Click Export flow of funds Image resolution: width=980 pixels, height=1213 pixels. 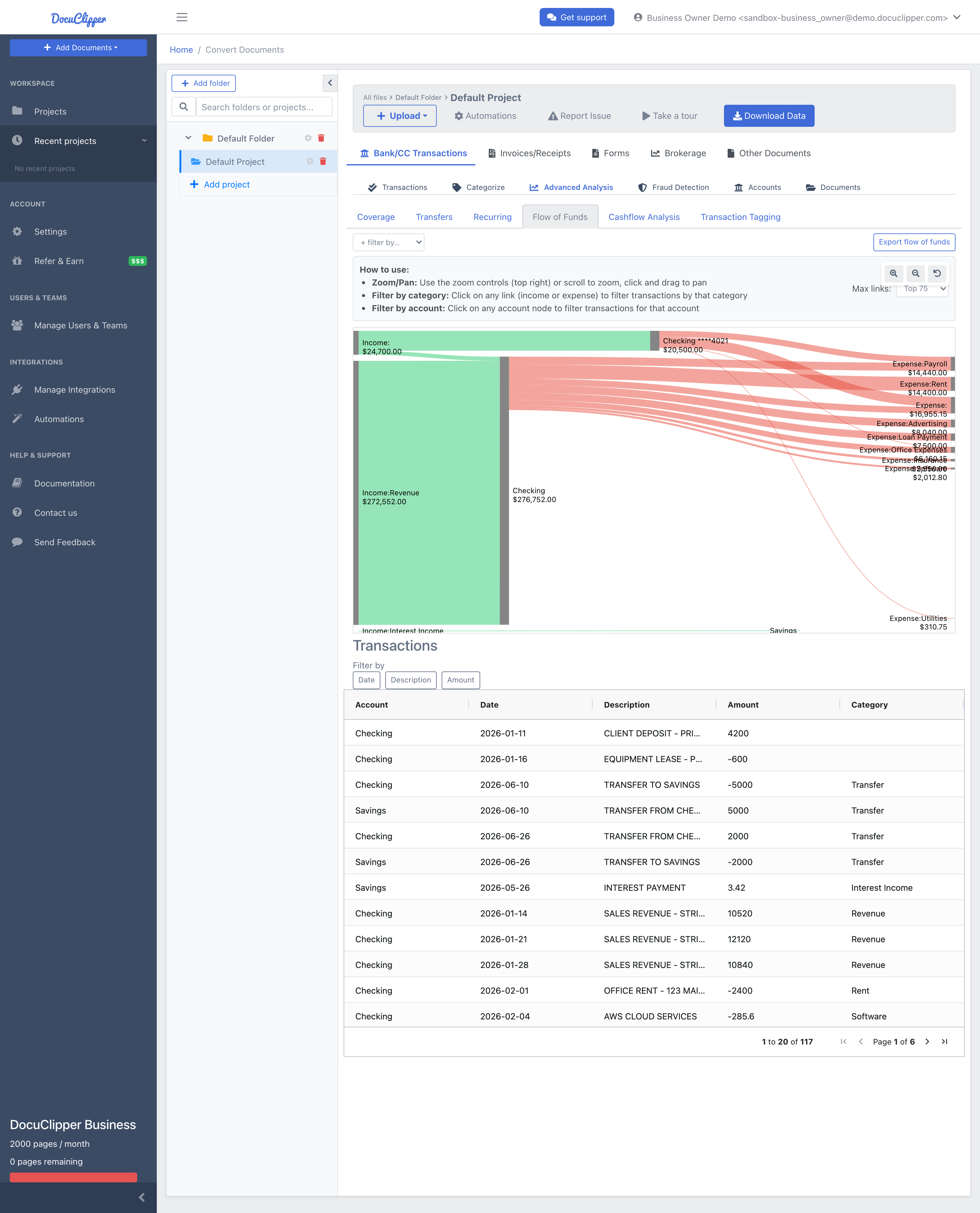[914, 242]
